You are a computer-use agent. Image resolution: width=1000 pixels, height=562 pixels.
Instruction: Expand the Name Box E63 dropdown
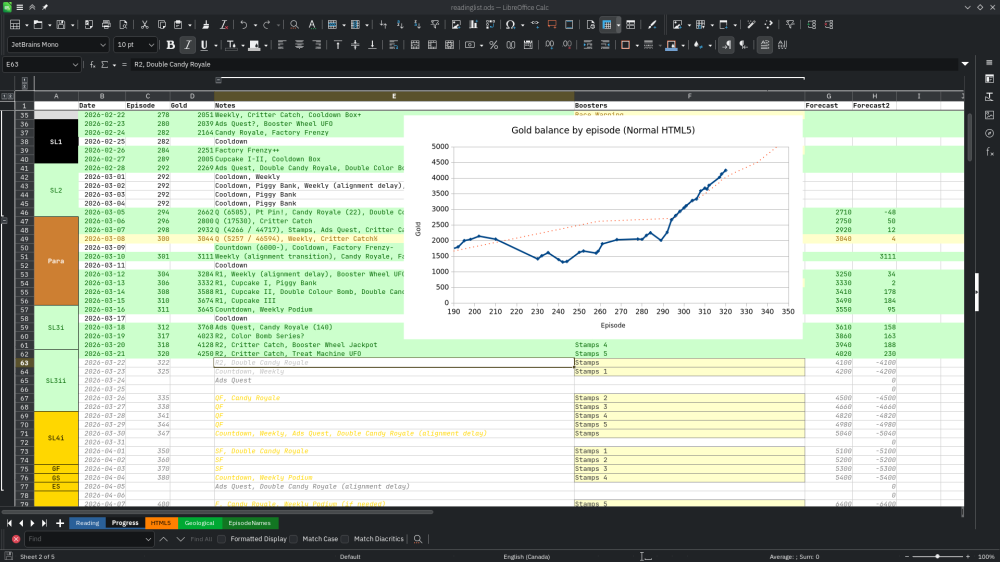pyautogui.click(x=75, y=64)
